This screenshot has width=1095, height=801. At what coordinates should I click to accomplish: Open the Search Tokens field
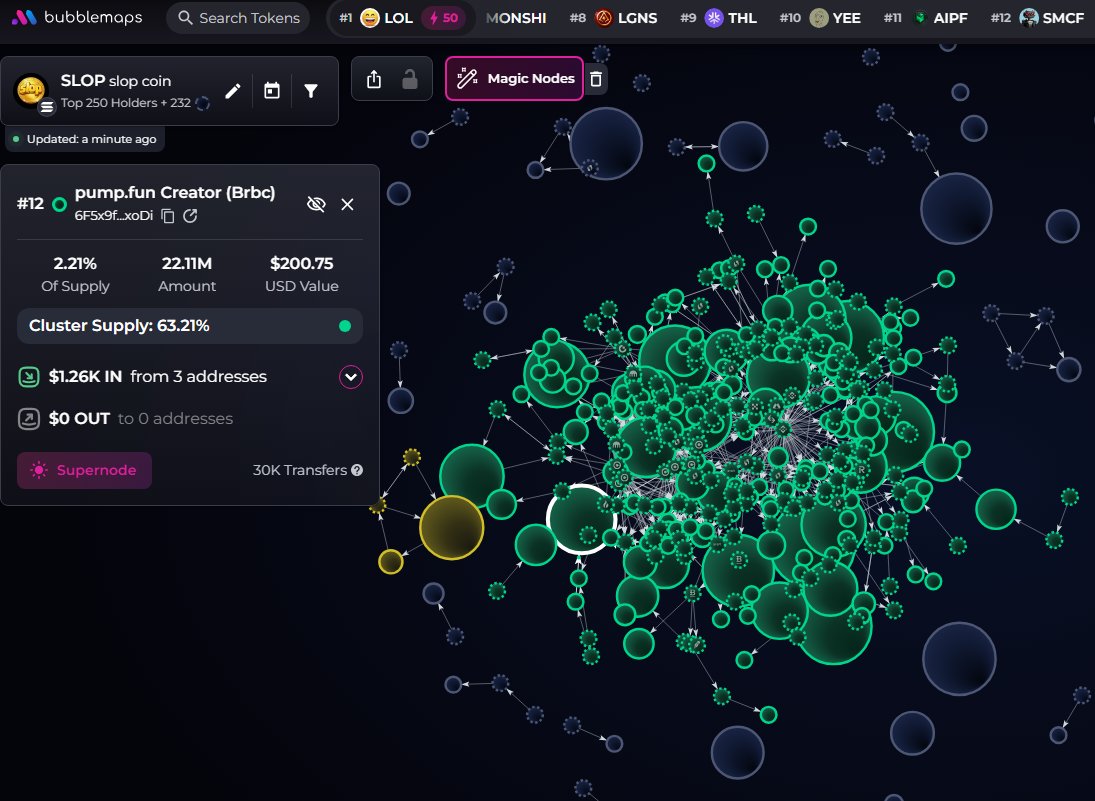(x=238, y=17)
